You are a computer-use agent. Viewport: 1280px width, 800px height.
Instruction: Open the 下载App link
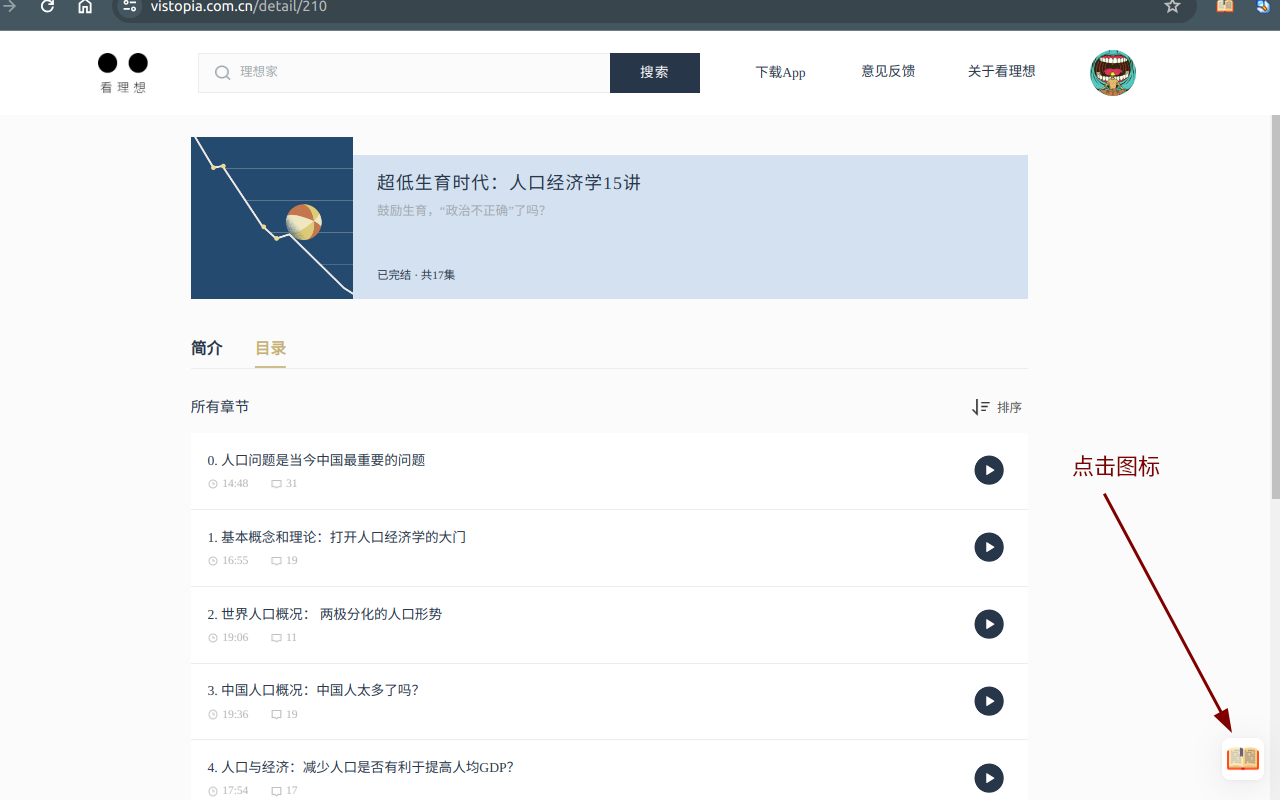[780, 72]
